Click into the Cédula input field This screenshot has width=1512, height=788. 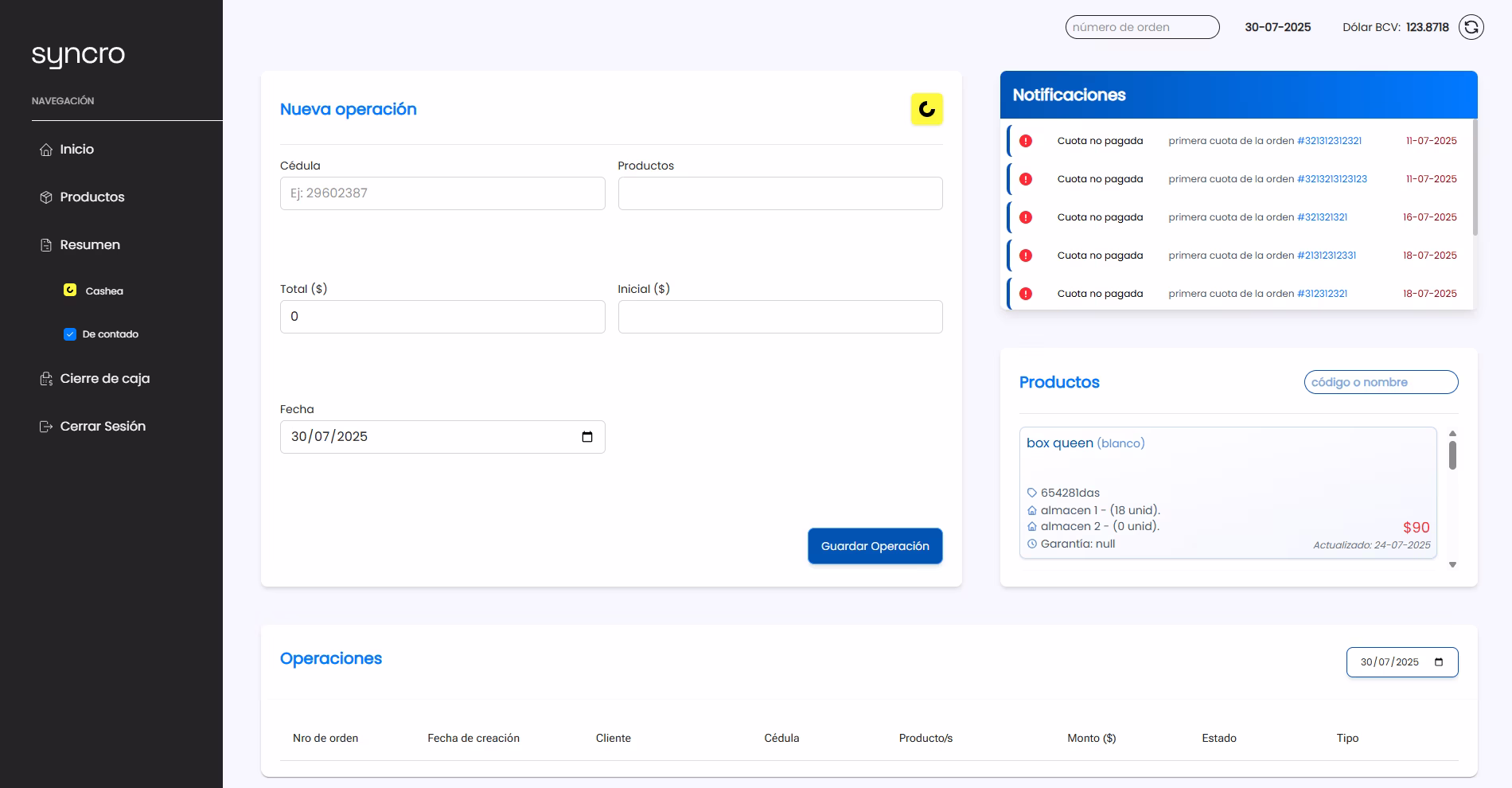pos(442,193)
